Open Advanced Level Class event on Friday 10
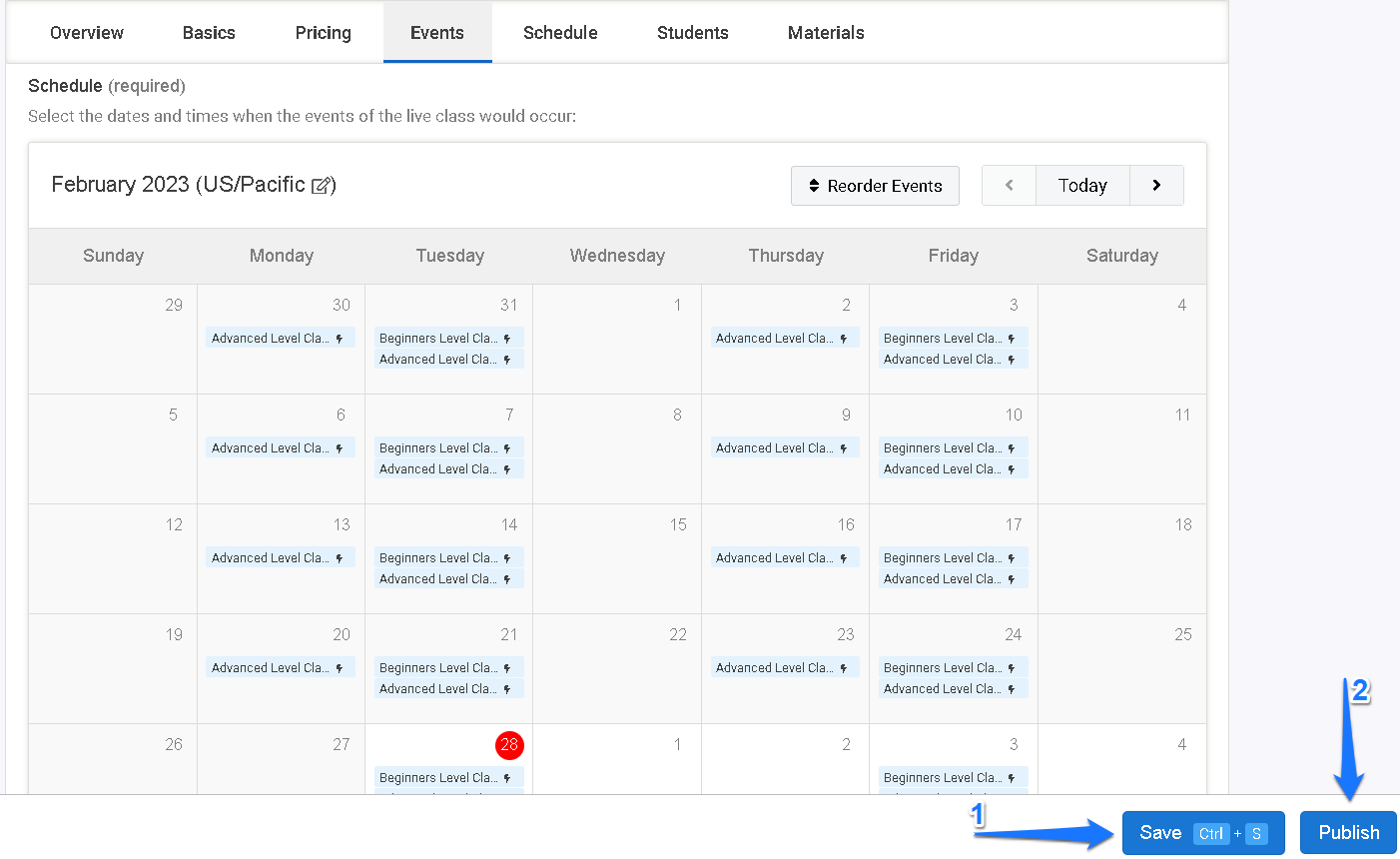The image size is (1400, 859). click(953, 469)
